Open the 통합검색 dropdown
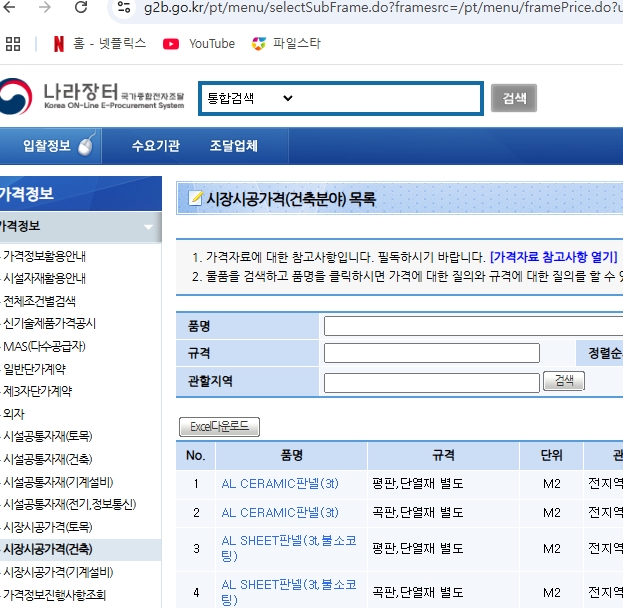 point(250,98)
